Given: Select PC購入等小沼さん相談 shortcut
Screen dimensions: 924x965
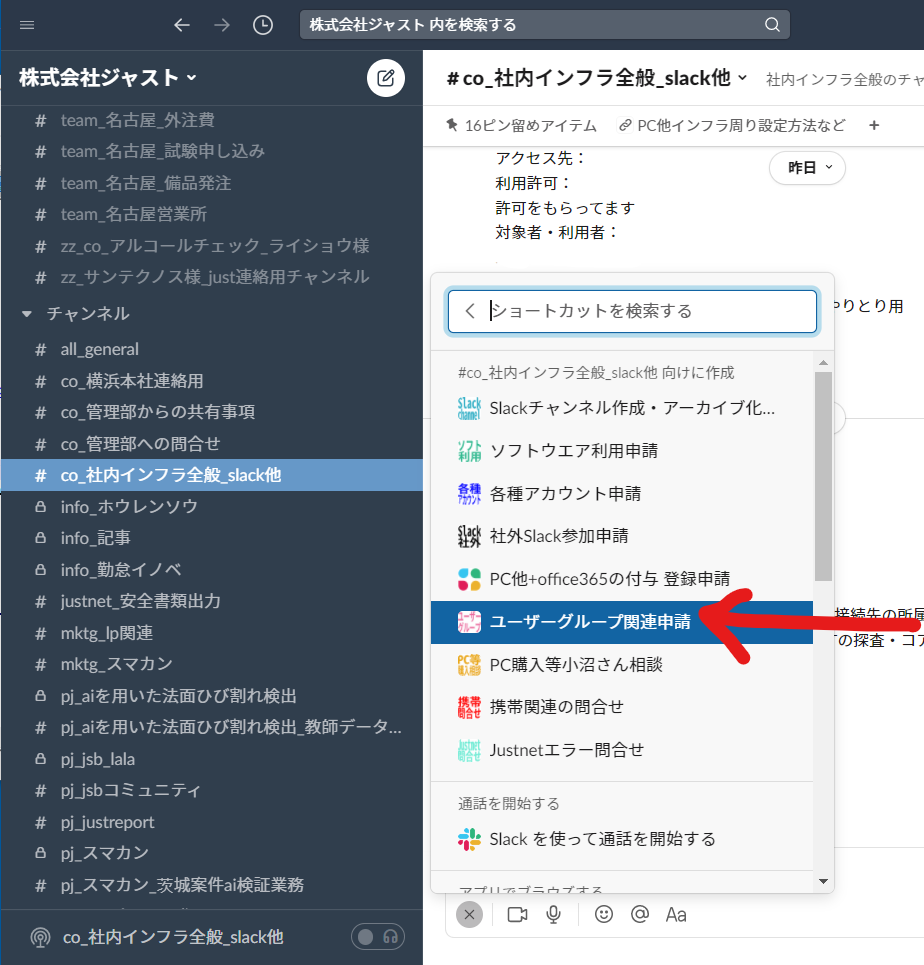Looking at the screenshot, I should [x=622, y=665].
